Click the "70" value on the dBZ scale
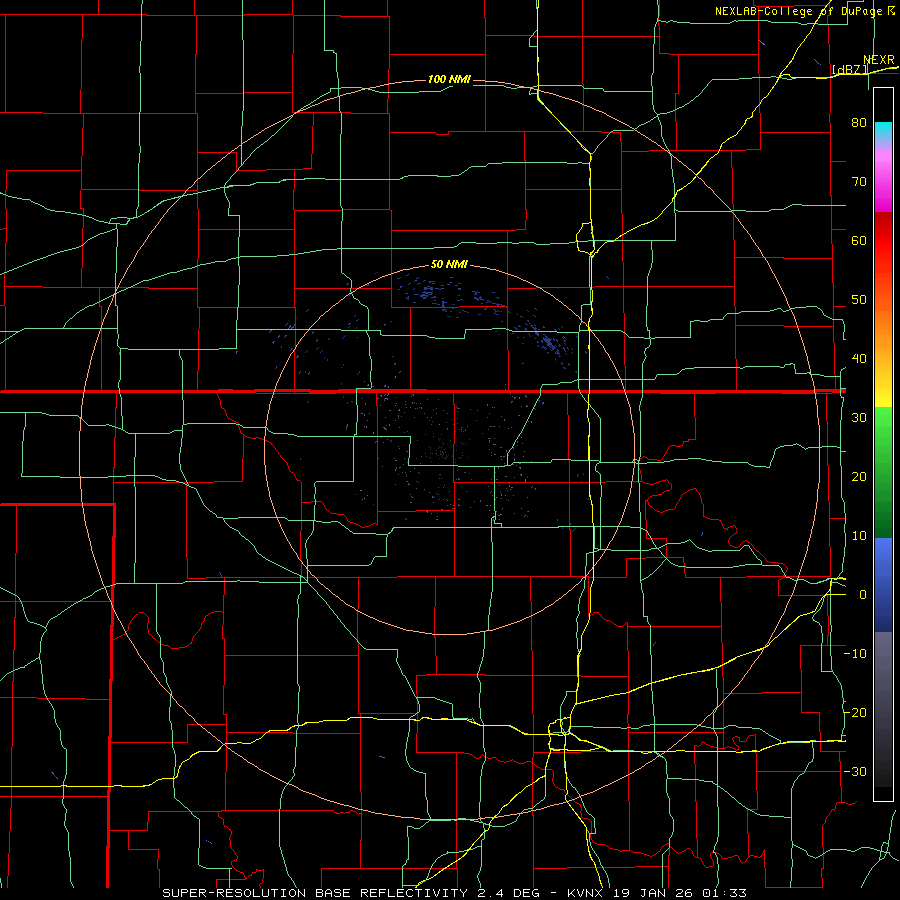900x900 pixels. (x=859, y=181)
